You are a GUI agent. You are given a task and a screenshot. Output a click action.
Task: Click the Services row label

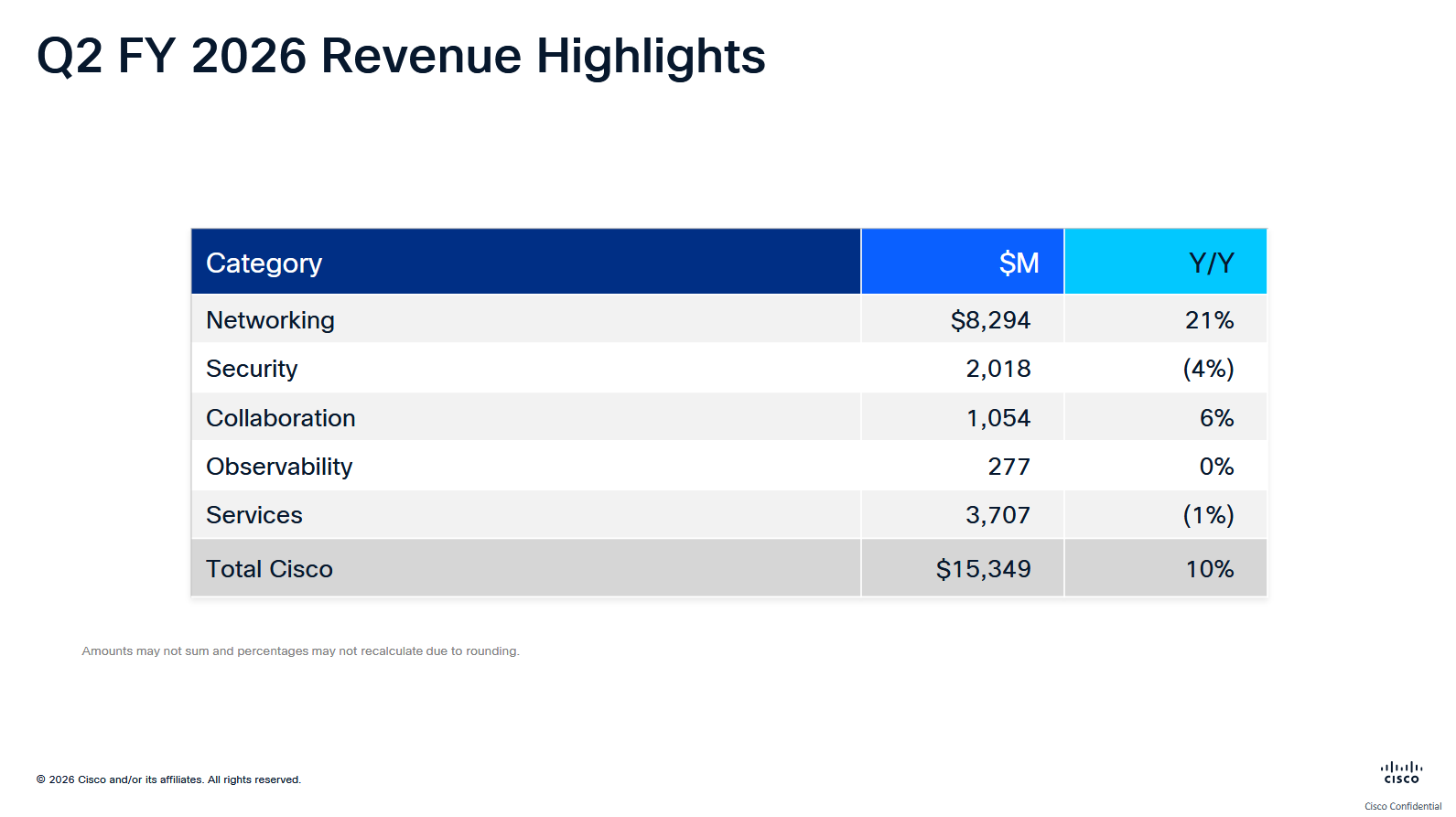[x=253, y=515]
